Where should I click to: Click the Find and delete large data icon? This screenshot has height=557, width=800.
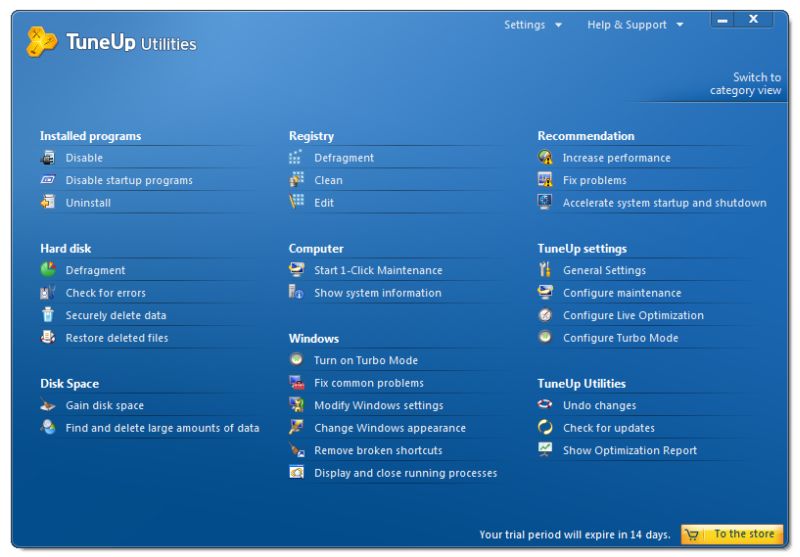click(48, 427)
